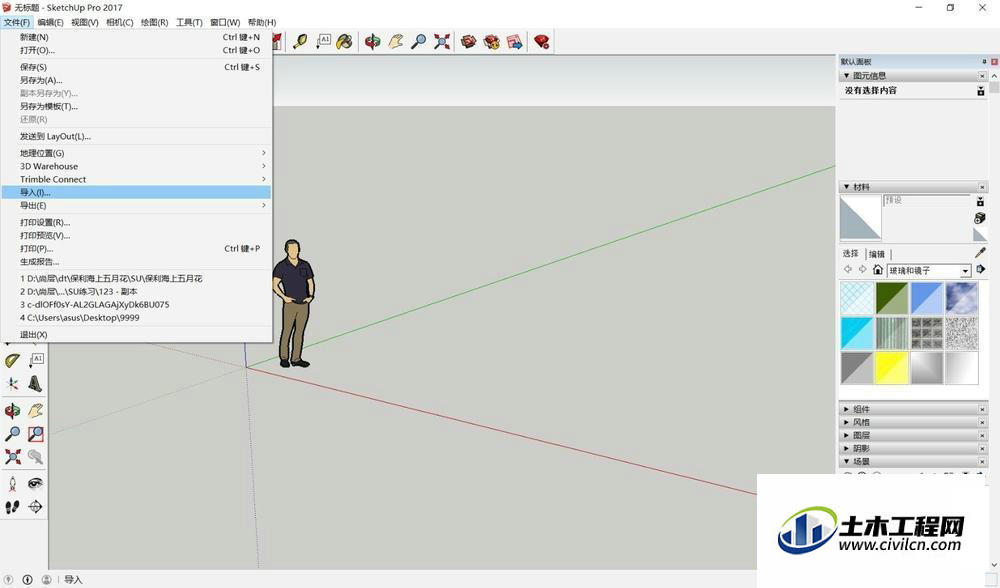Screen dimensions: 1000x588
Task: Click the materials forward arrow
Action: point(862,270)
